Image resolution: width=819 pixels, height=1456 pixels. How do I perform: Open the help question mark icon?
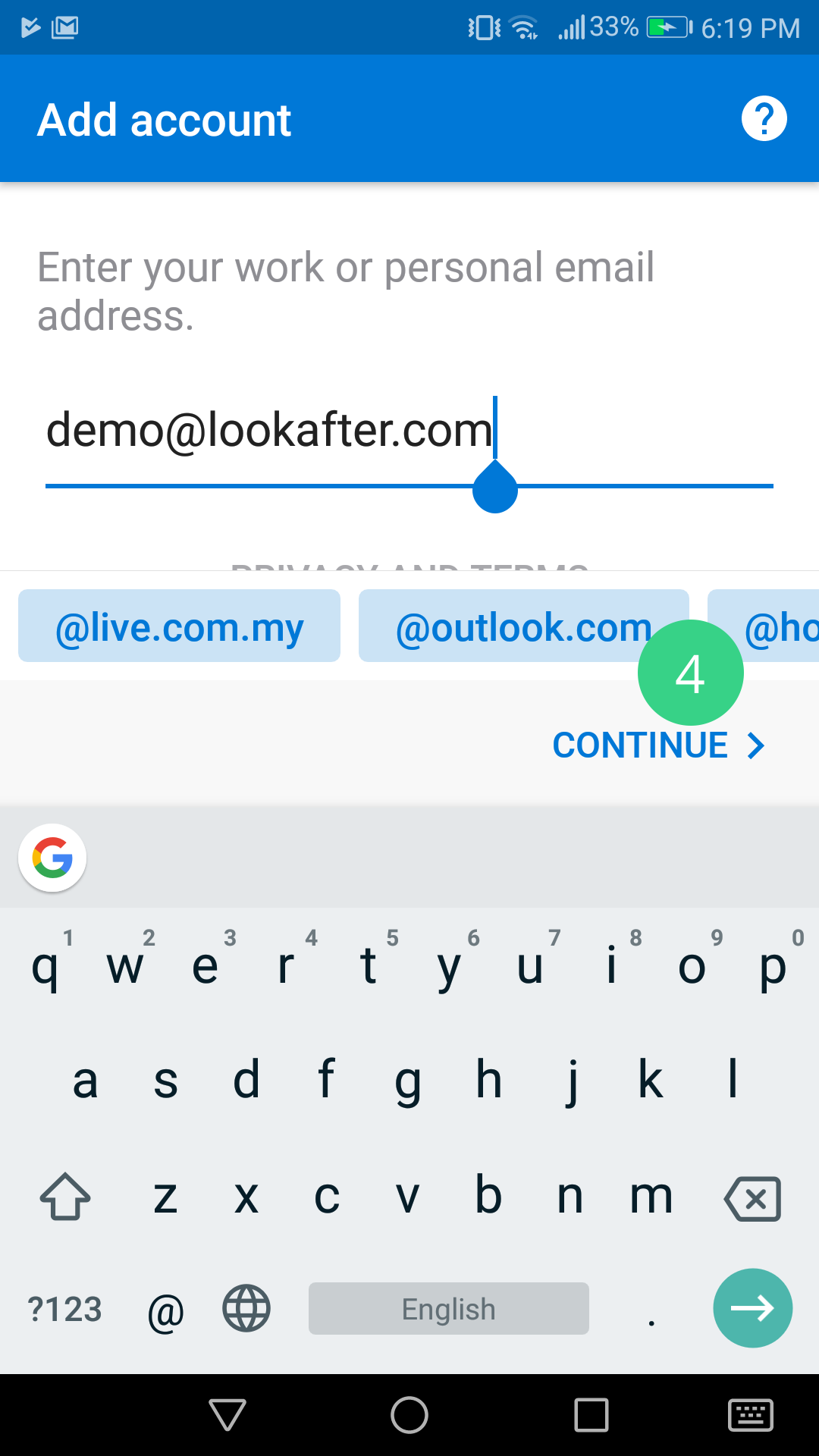tap(764, 119)
